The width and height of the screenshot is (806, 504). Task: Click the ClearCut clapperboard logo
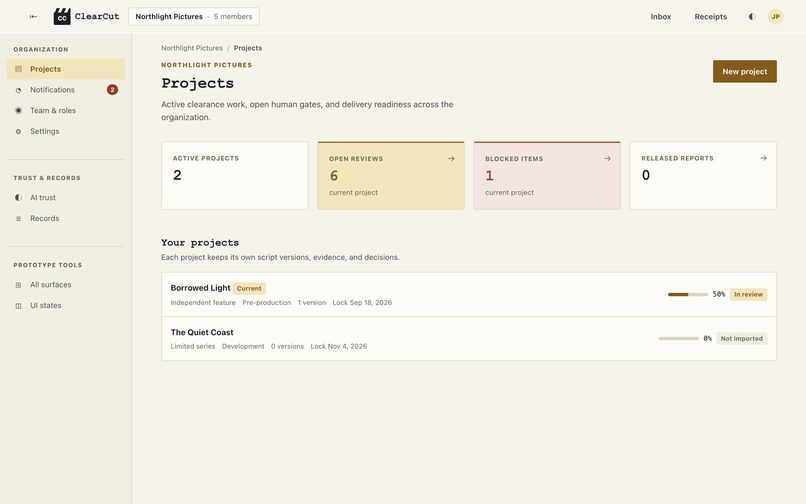coord(62,16)
